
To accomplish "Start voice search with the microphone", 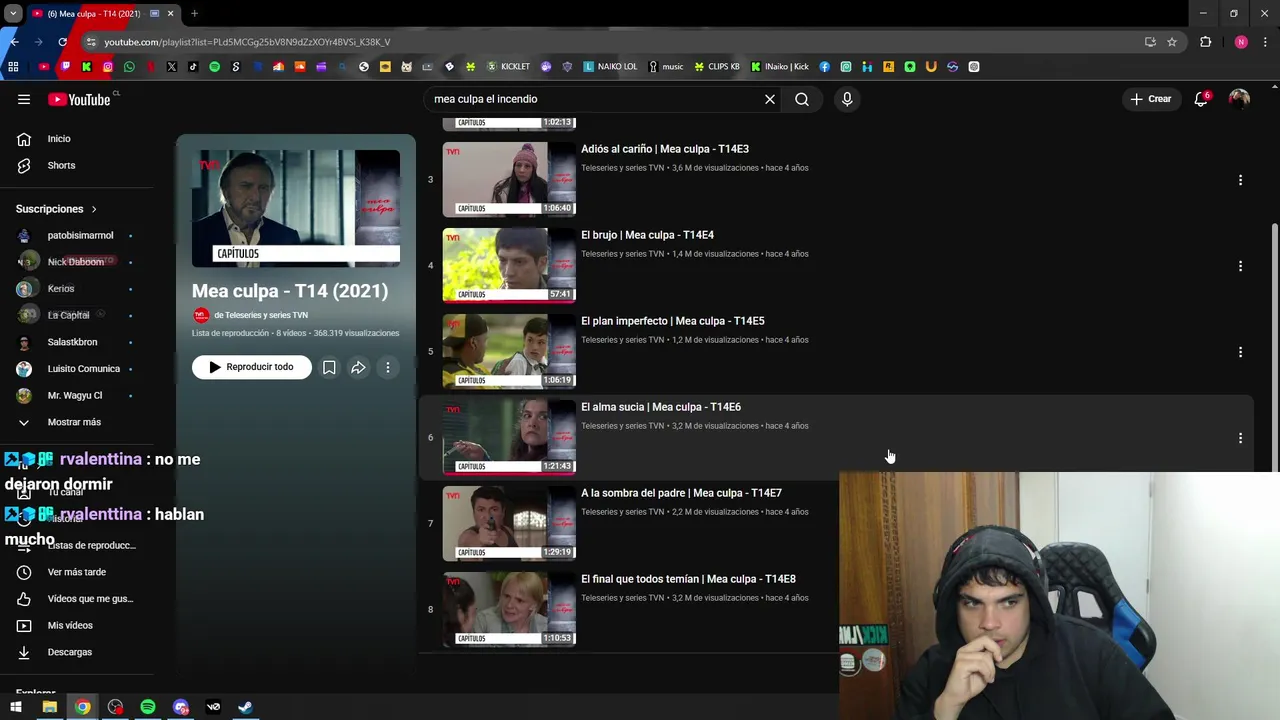I will click(847, 99).
